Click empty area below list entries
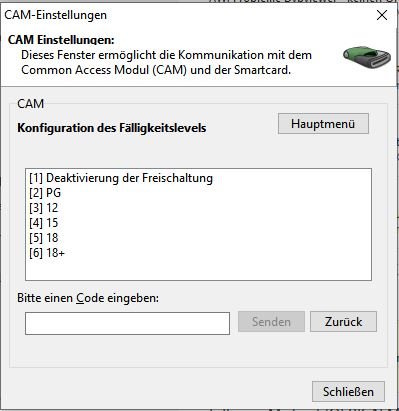Image resolution: width=399 pixels, height=411 pixels. (198, 270)
